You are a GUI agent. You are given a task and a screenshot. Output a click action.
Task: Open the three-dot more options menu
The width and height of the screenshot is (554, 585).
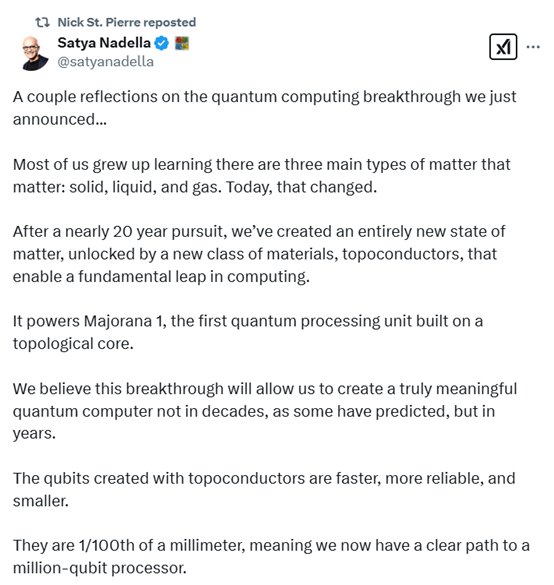pyautogui.click(x=533, y=47)
